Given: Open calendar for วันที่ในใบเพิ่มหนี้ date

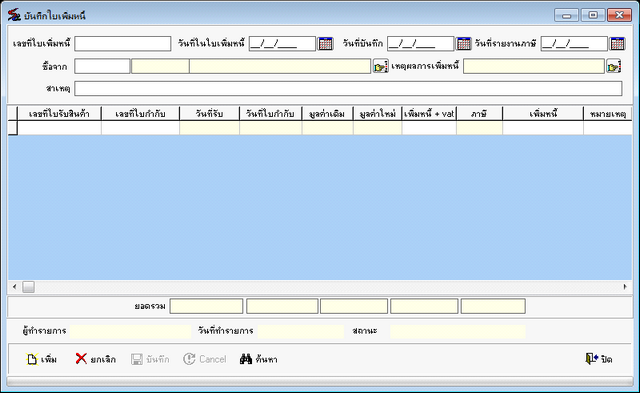Looking at the screenshot, I should [x=325, y=43].
